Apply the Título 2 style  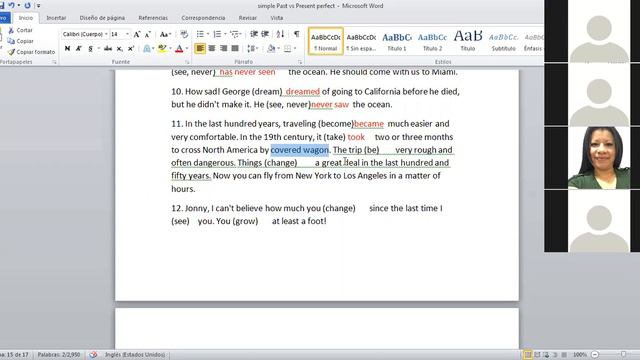point(432,41)
